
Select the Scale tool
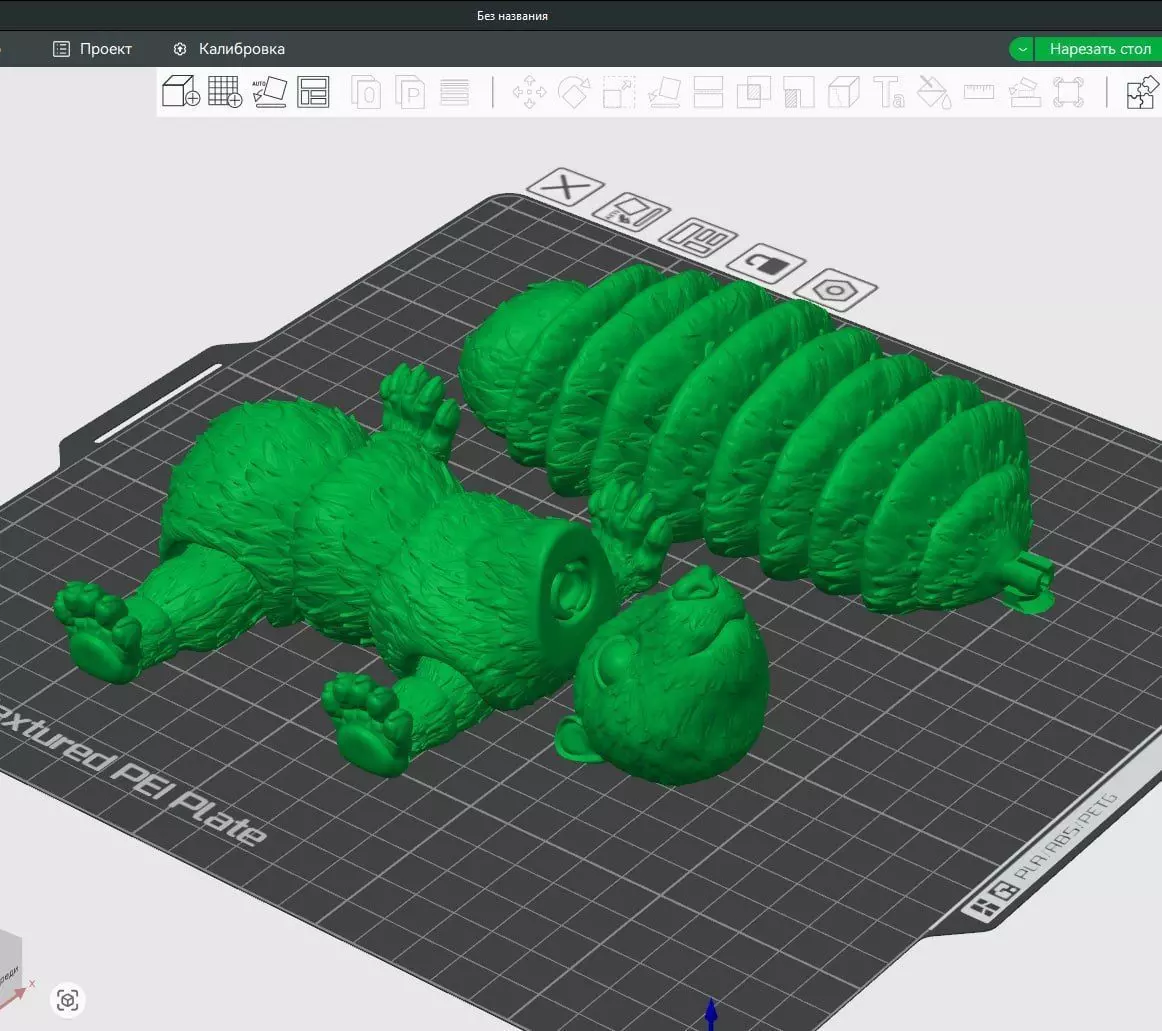pos(619,93)
